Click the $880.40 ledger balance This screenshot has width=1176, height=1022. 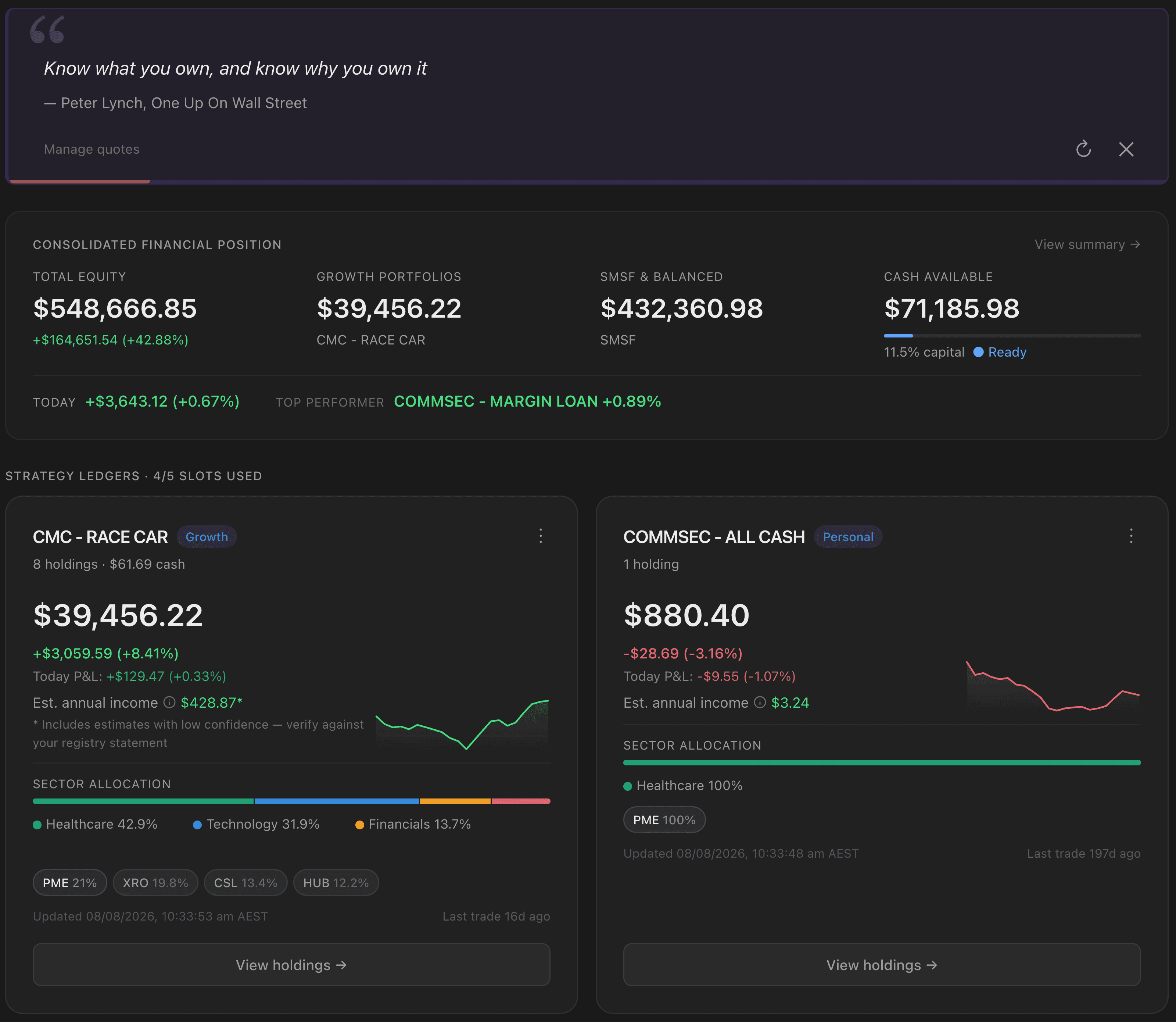[x=686, y=615]
